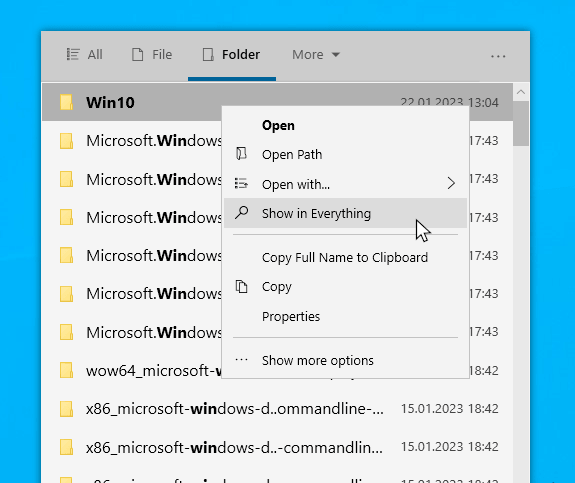This screenshot has width=575, height=483.
Task: Expand the Open with submenu arrow
Action: 451,183
